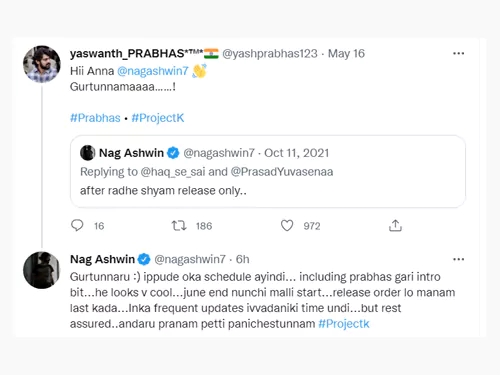Open the #ProjectK hashtag in top tweet

click(158, 118)
